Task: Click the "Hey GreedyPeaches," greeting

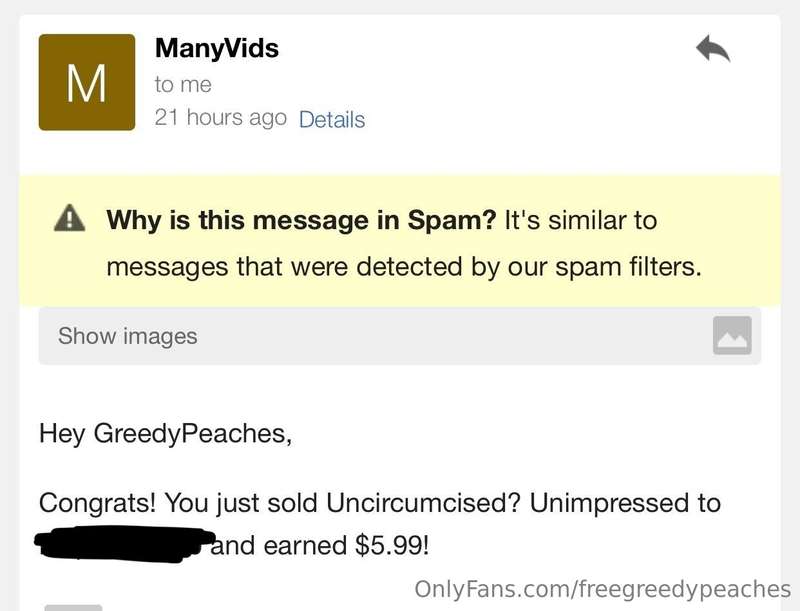Action: [165, 434]
